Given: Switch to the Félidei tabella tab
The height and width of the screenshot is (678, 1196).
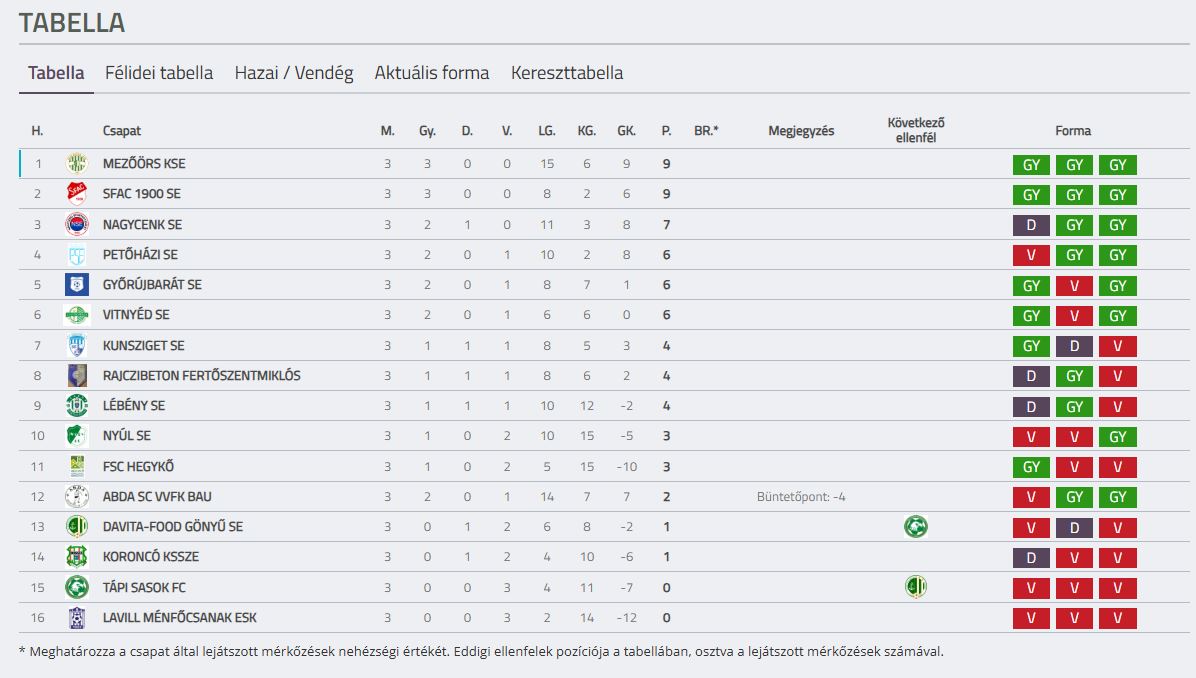Looking at the screenshot, I should (x=159, y=72).
